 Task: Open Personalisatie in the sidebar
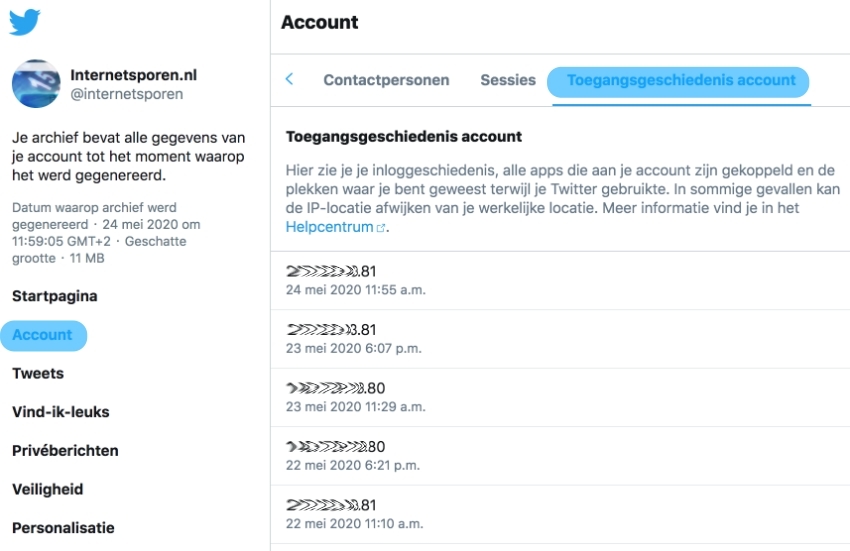coord(63,528)
